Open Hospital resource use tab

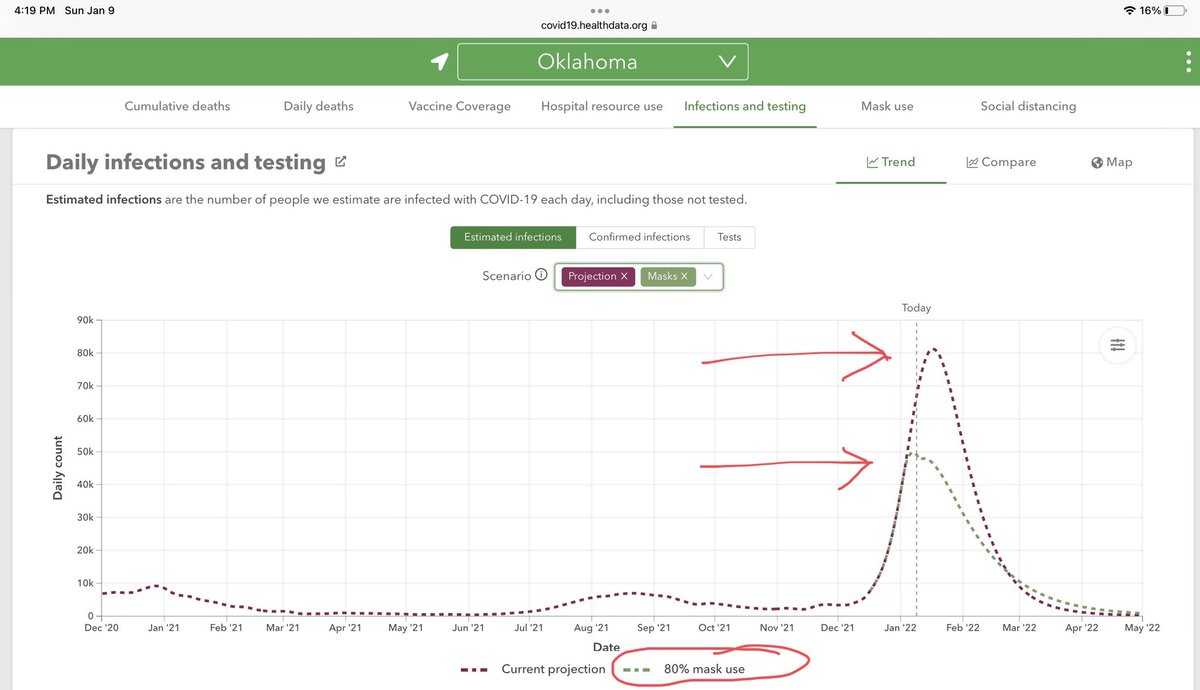602,106
